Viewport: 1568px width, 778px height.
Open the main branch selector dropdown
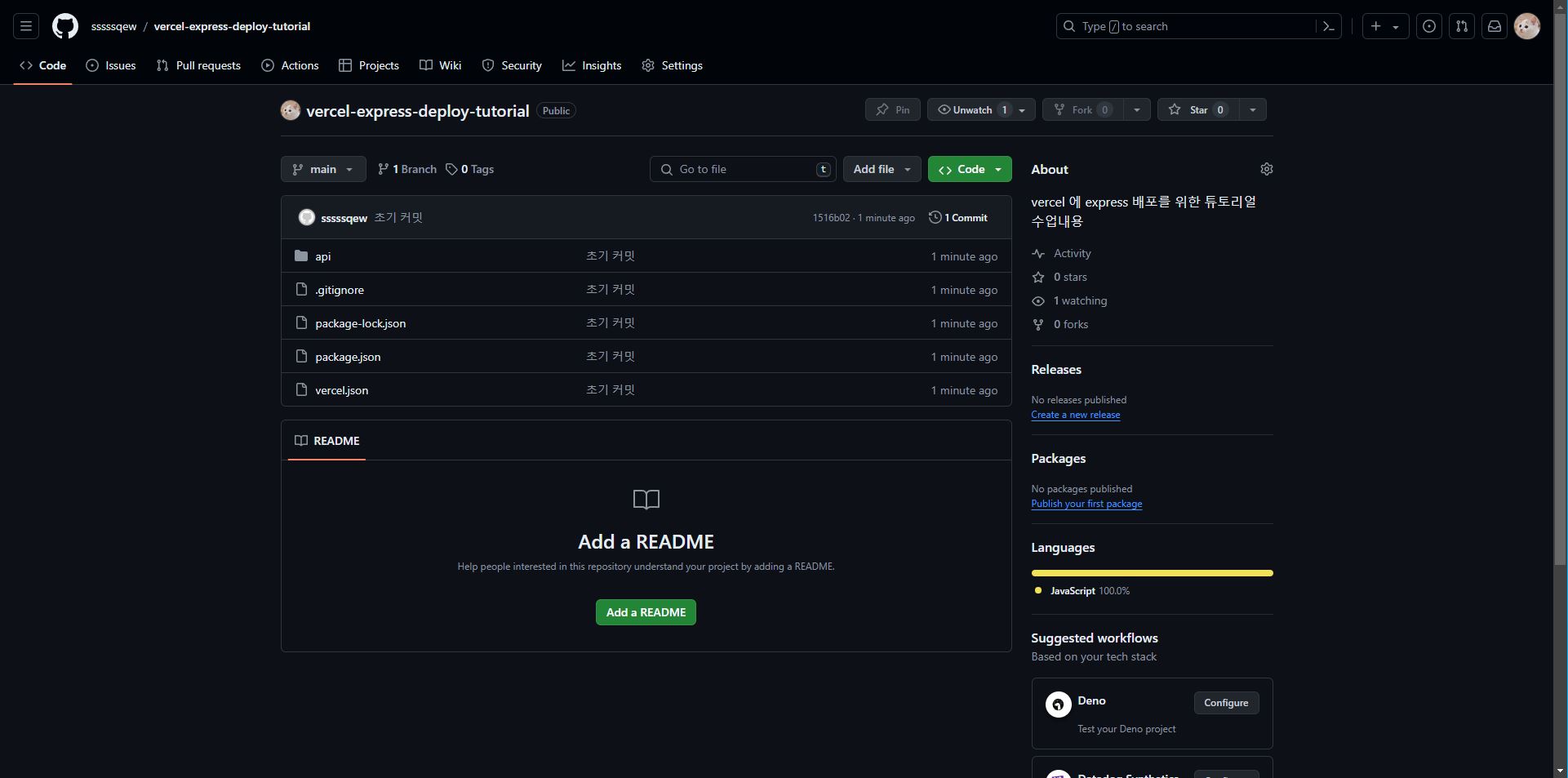point(323,169)
